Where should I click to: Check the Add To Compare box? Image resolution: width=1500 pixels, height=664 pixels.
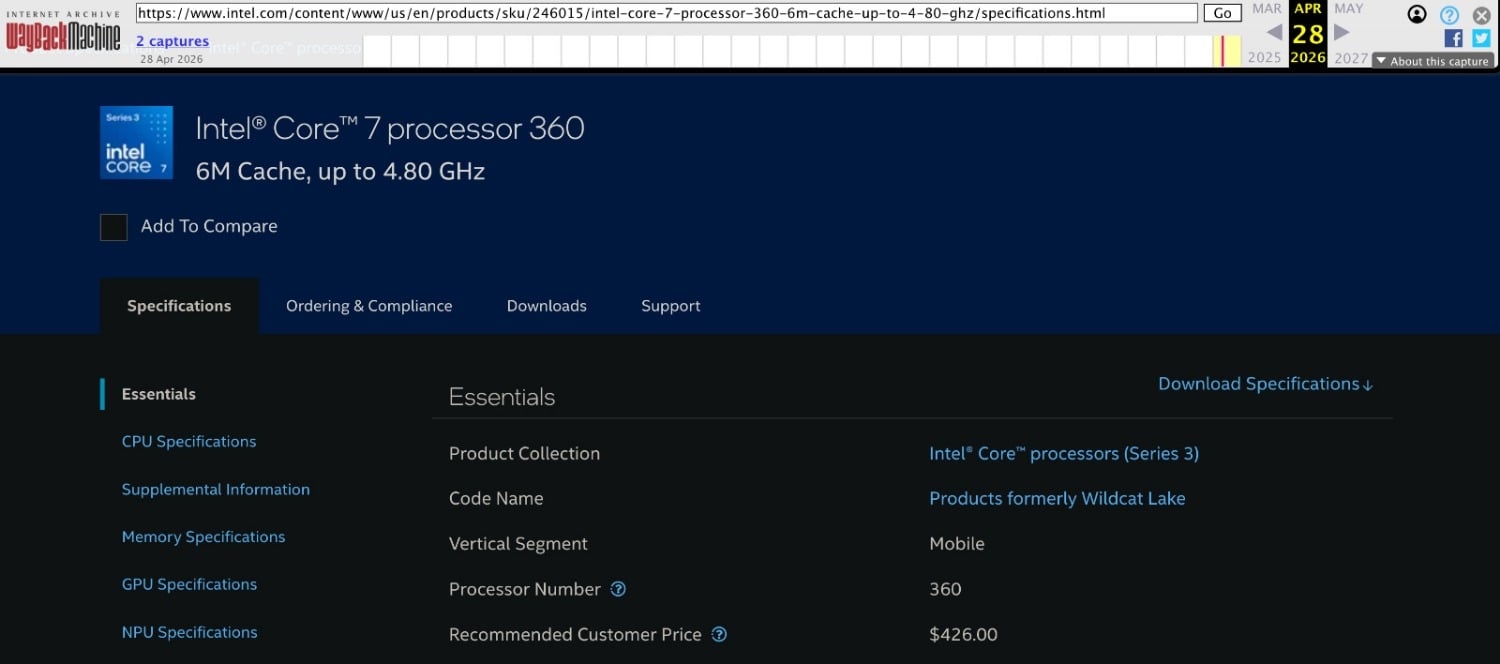coord(114,227)
